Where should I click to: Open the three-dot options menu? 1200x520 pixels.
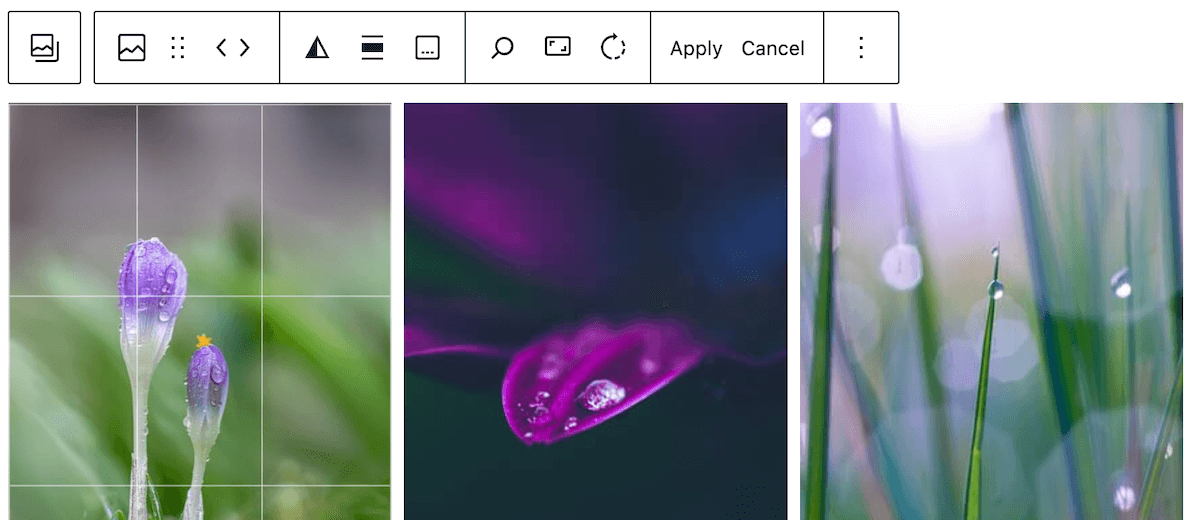(861, 48)
